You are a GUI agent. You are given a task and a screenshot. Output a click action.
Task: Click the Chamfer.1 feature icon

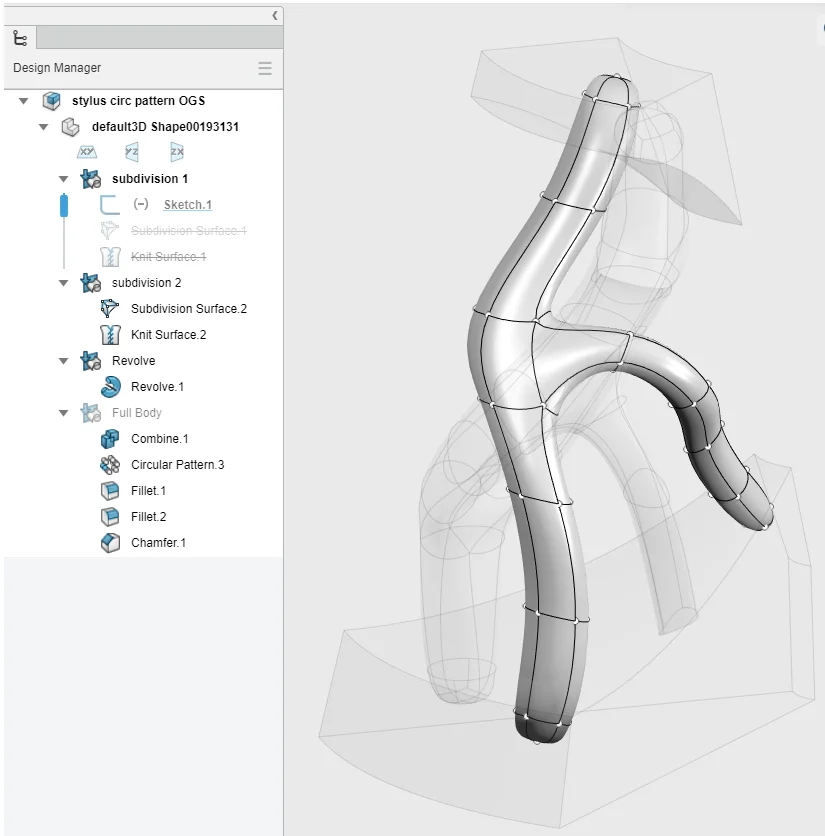coord(110,543)
